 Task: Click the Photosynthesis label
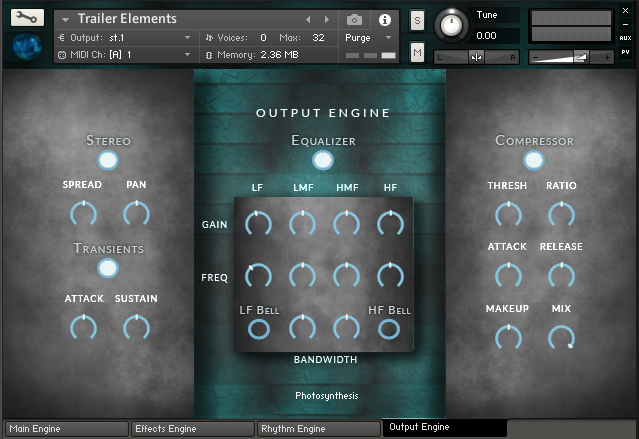327,396
